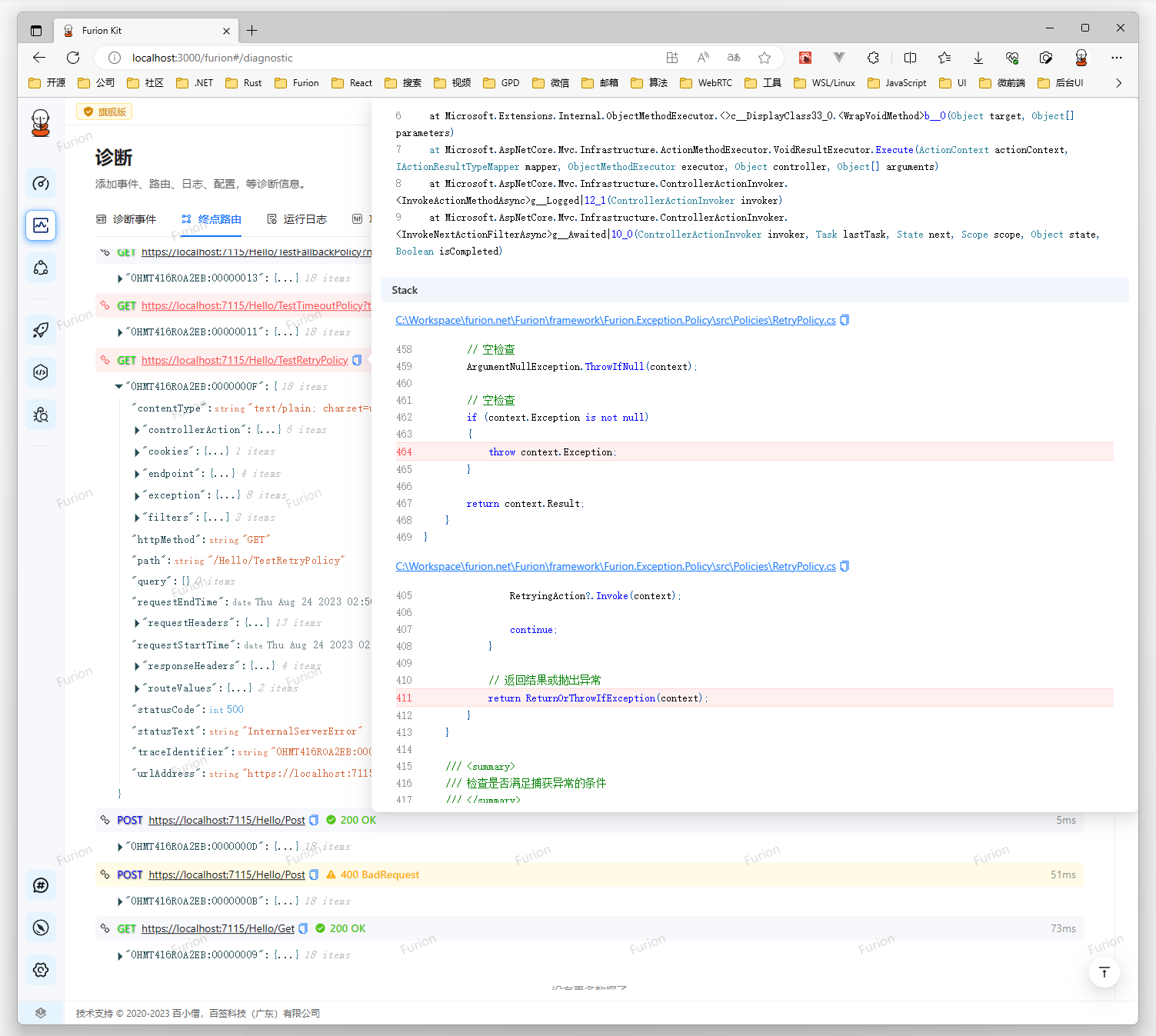Open the hexagon code icon in sidebar
Viewport: 1156px width, 1036px height.
click(41, 372)
